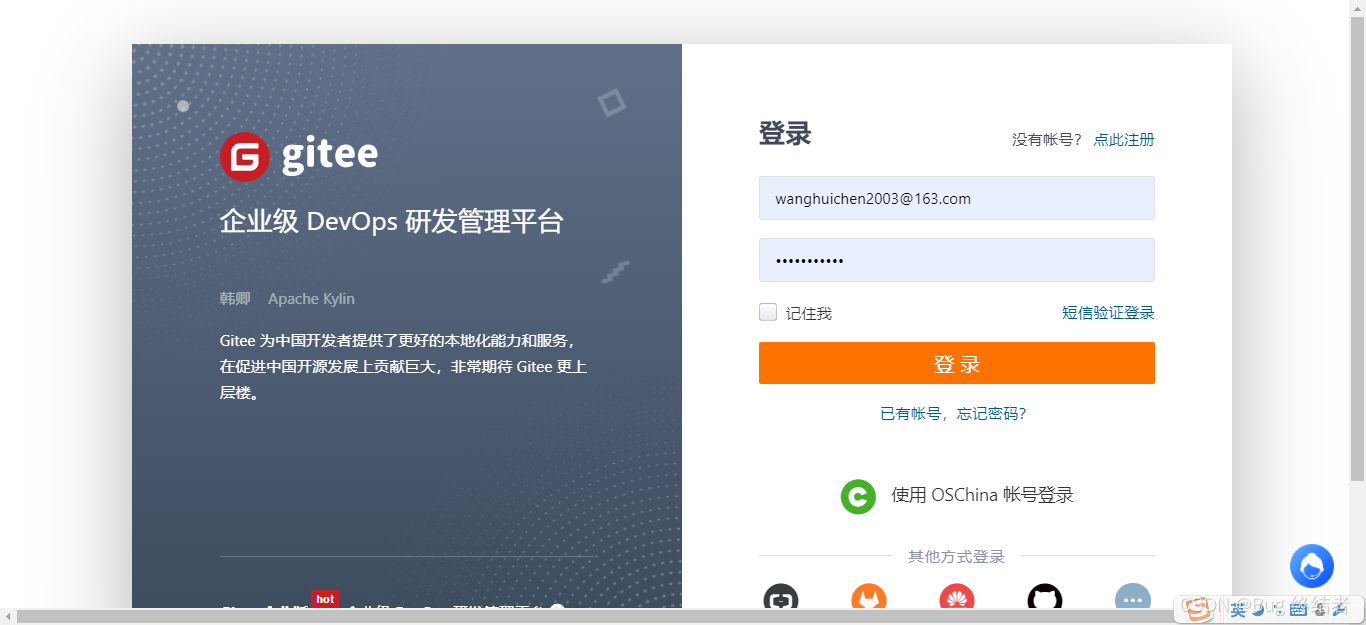Click the green OSChina logo icon
The height and width of the screenshot is (625, 1366).
coord(858,496)
